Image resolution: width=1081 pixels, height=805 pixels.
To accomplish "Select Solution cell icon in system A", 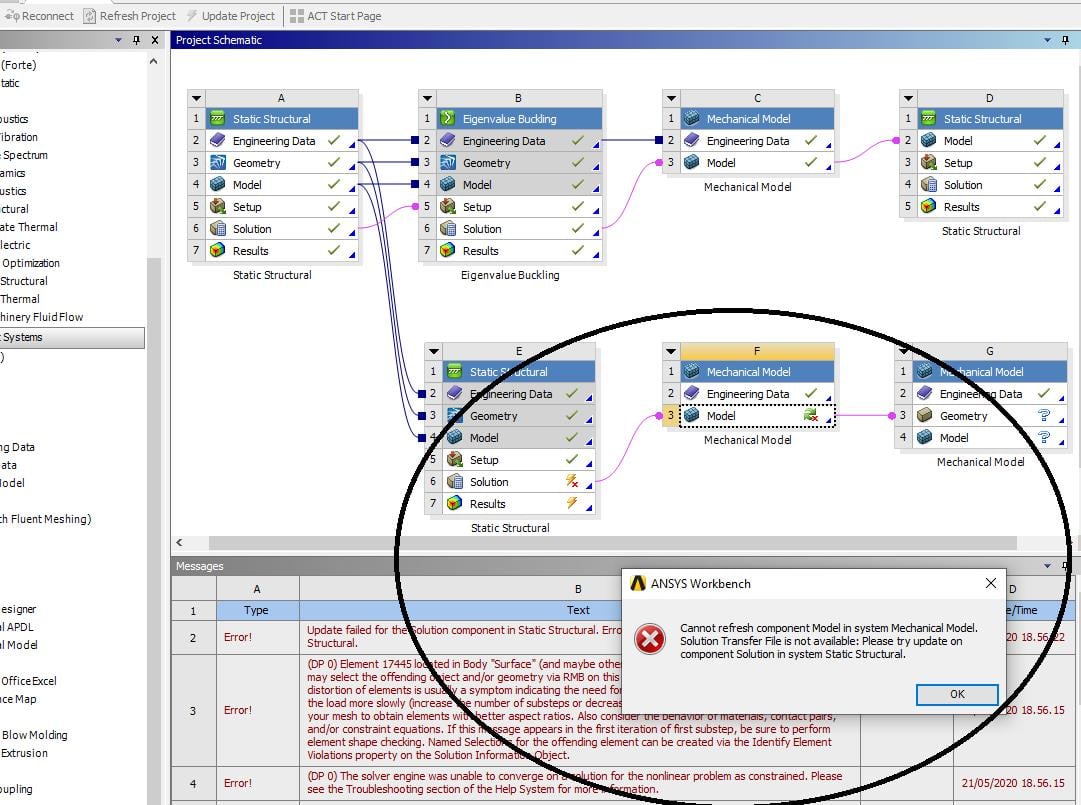I will 218,229.
